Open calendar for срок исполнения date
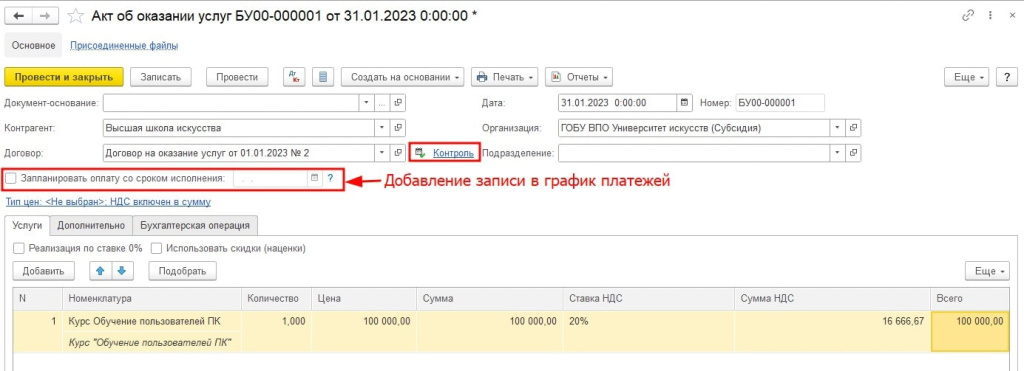The image size is (1024, 371). [314, 178]
